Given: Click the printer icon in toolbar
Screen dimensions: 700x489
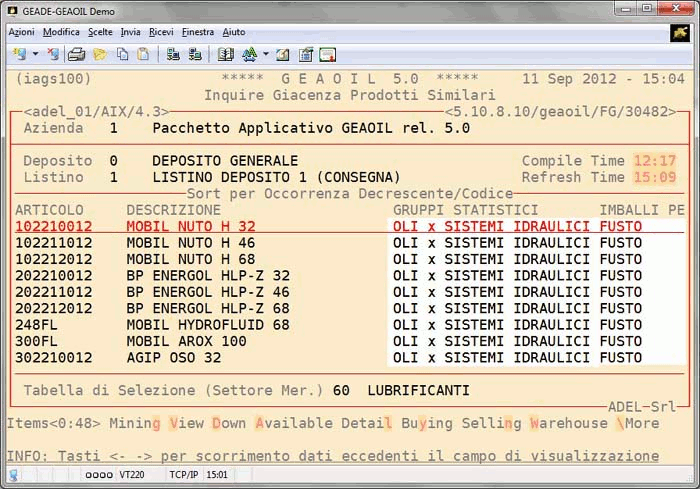Looking at the screenshot, I should (x=76, y=54).
